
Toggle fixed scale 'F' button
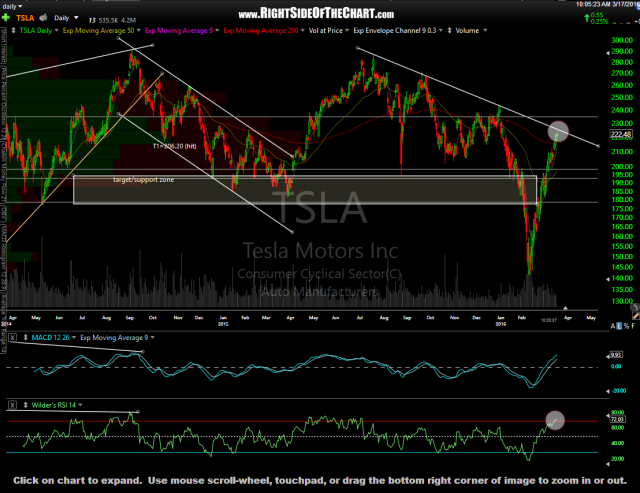pos(633,326)
